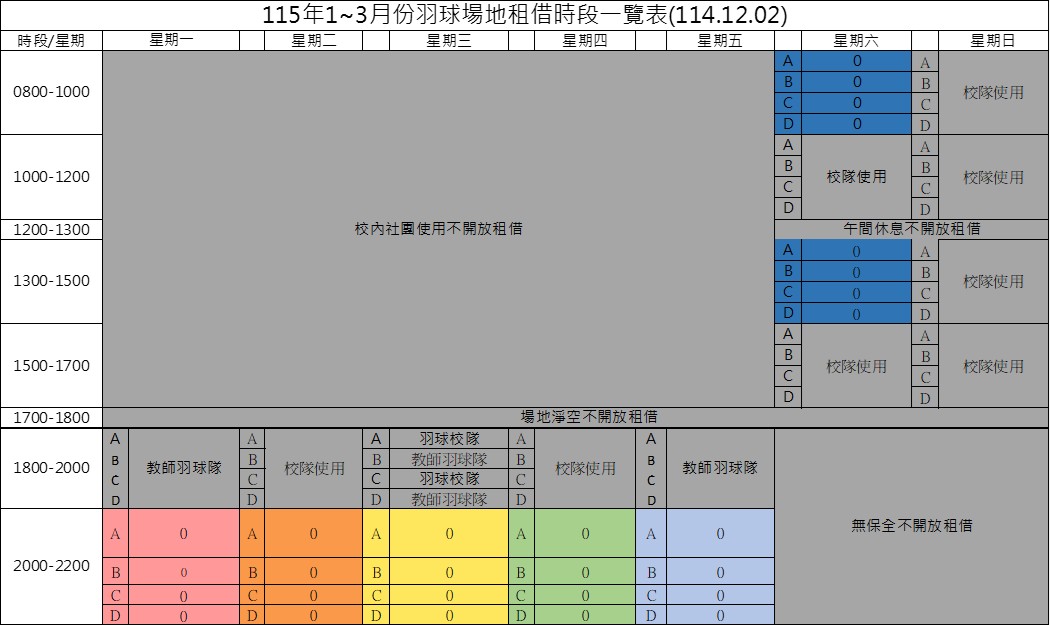Viewport: 1050px width, 626px height.
Task: Click Tuesday 2000-2200 court A orange cell
Action: click(313, 534)
